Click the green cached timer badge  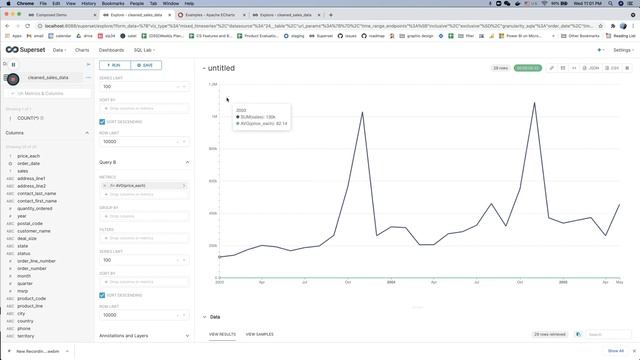pos(528,68)
